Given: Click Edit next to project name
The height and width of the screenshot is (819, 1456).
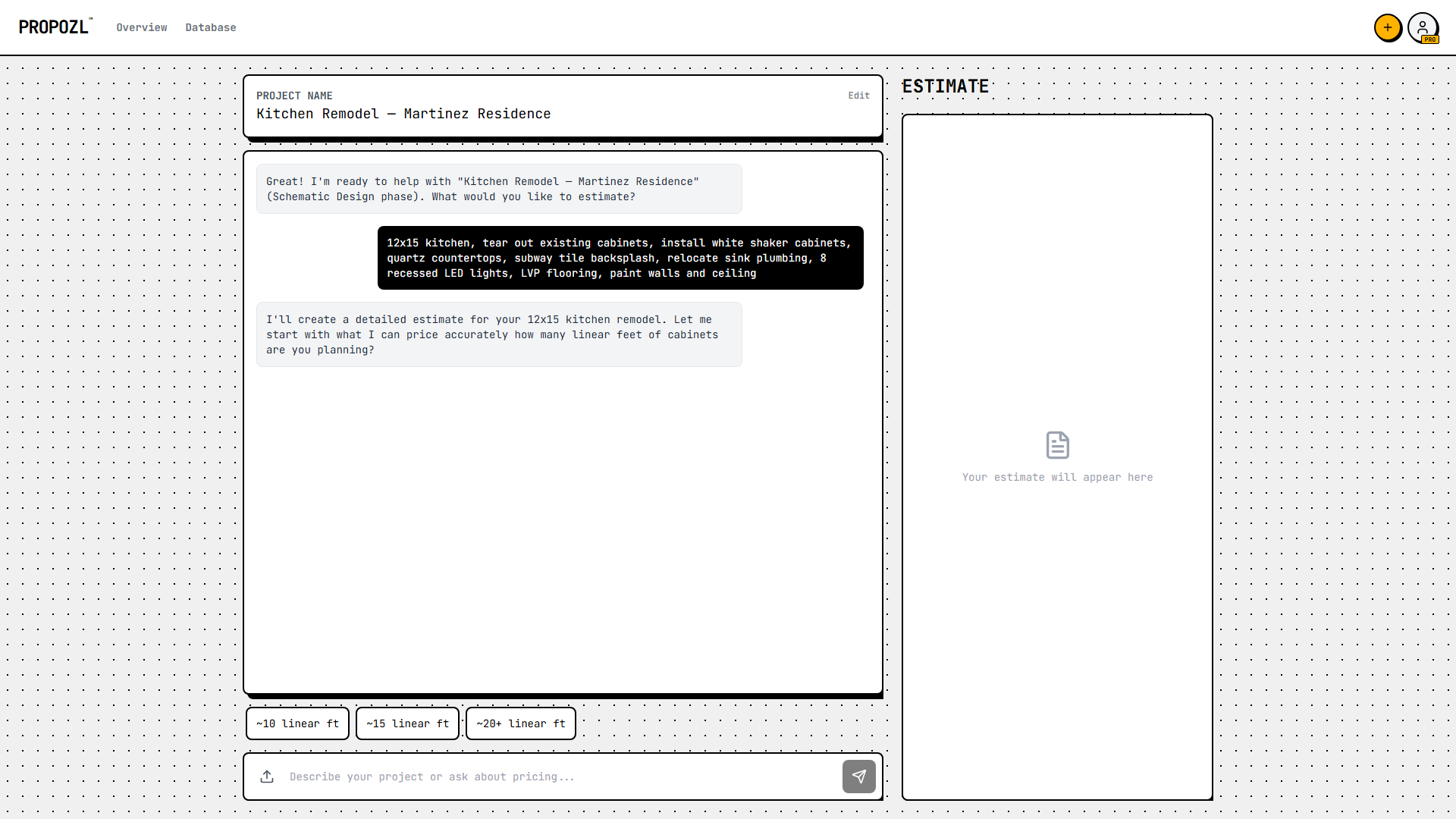Looking at the screenshot, I should [x=858, y=96].
